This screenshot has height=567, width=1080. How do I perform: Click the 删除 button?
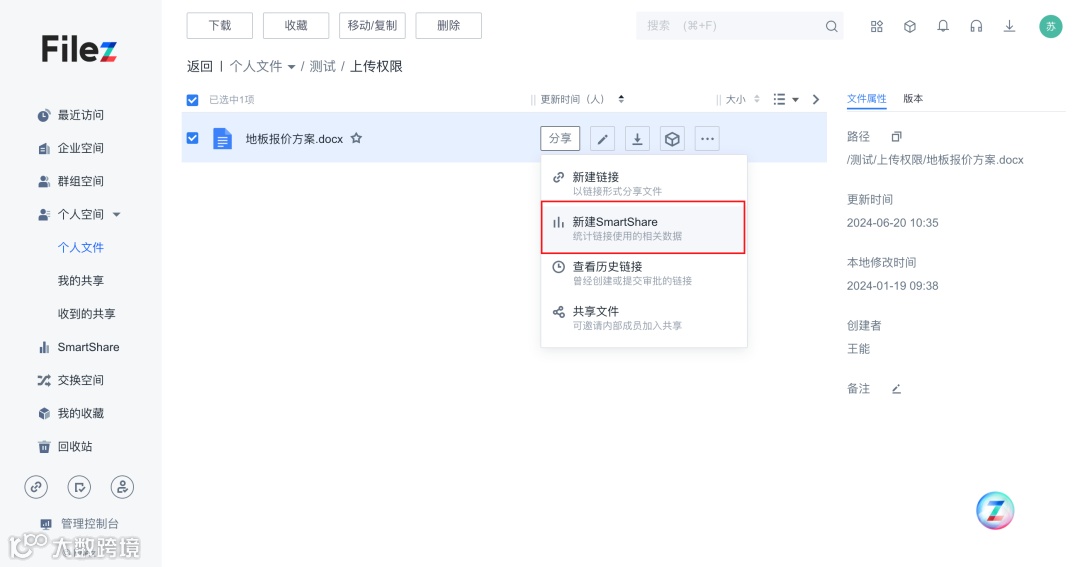pyautogui.click(x=448, y=25)
